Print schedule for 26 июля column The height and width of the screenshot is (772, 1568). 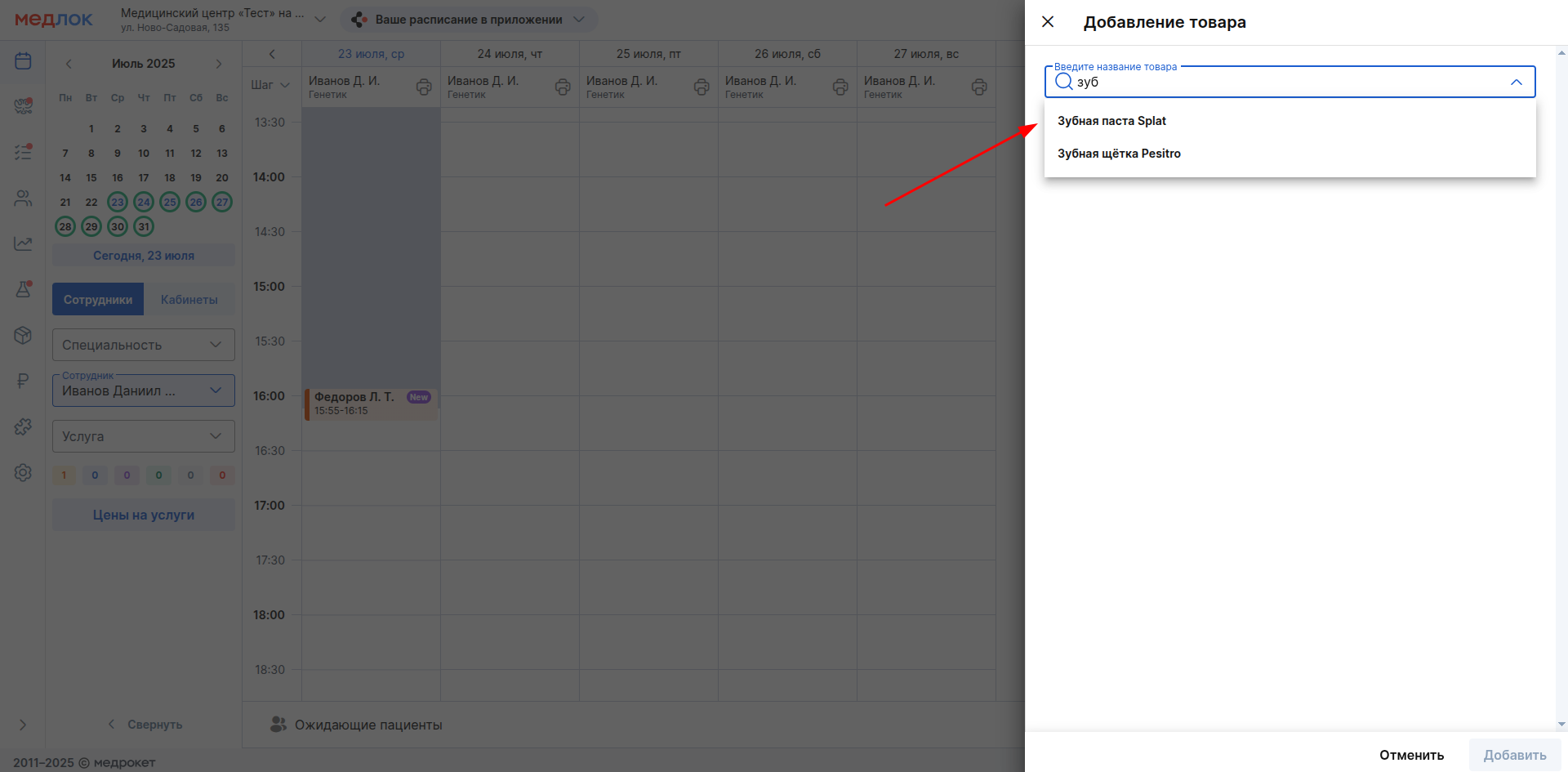tap(840, 87)
